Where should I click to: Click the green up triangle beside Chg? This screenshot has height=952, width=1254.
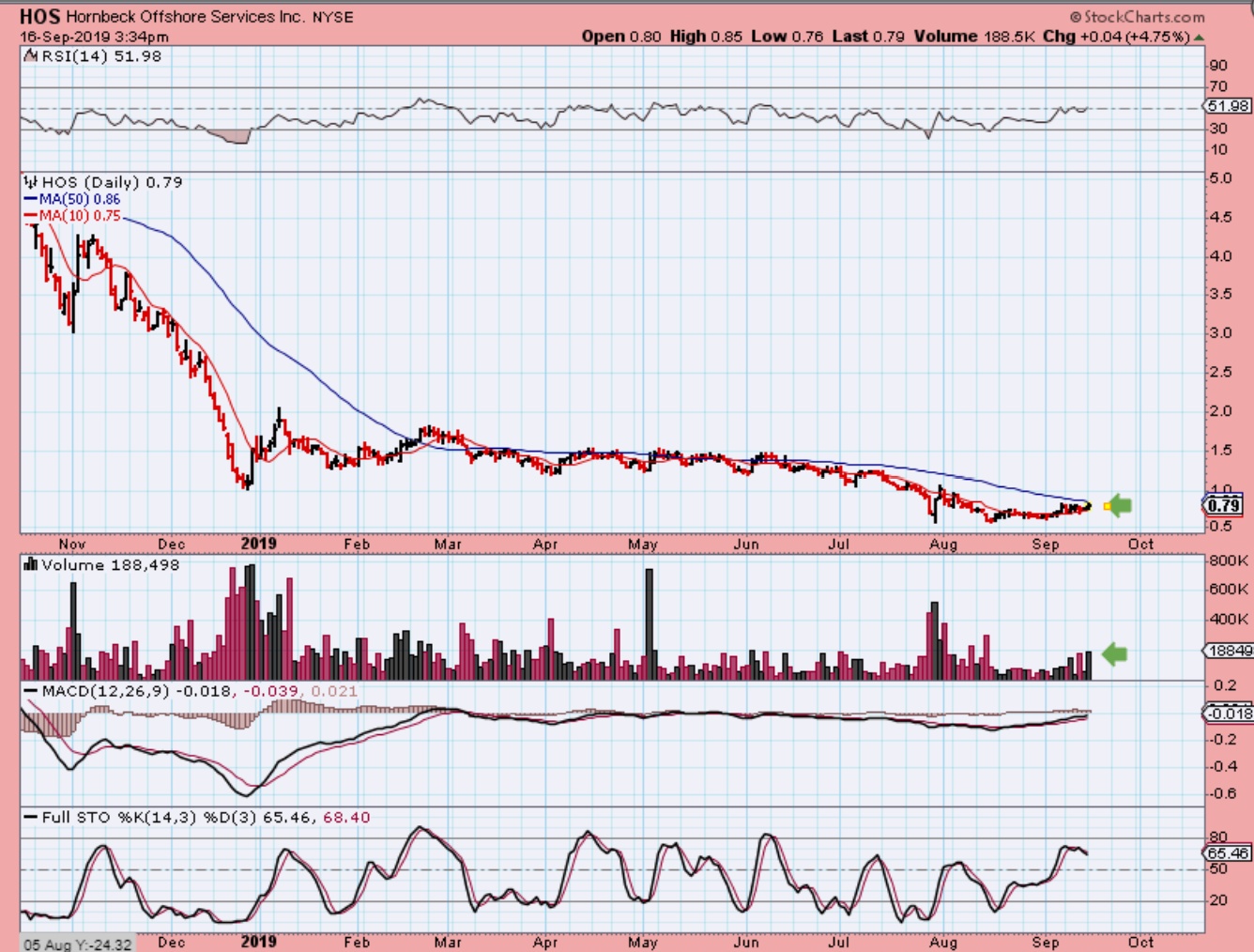pos(1199,38)
